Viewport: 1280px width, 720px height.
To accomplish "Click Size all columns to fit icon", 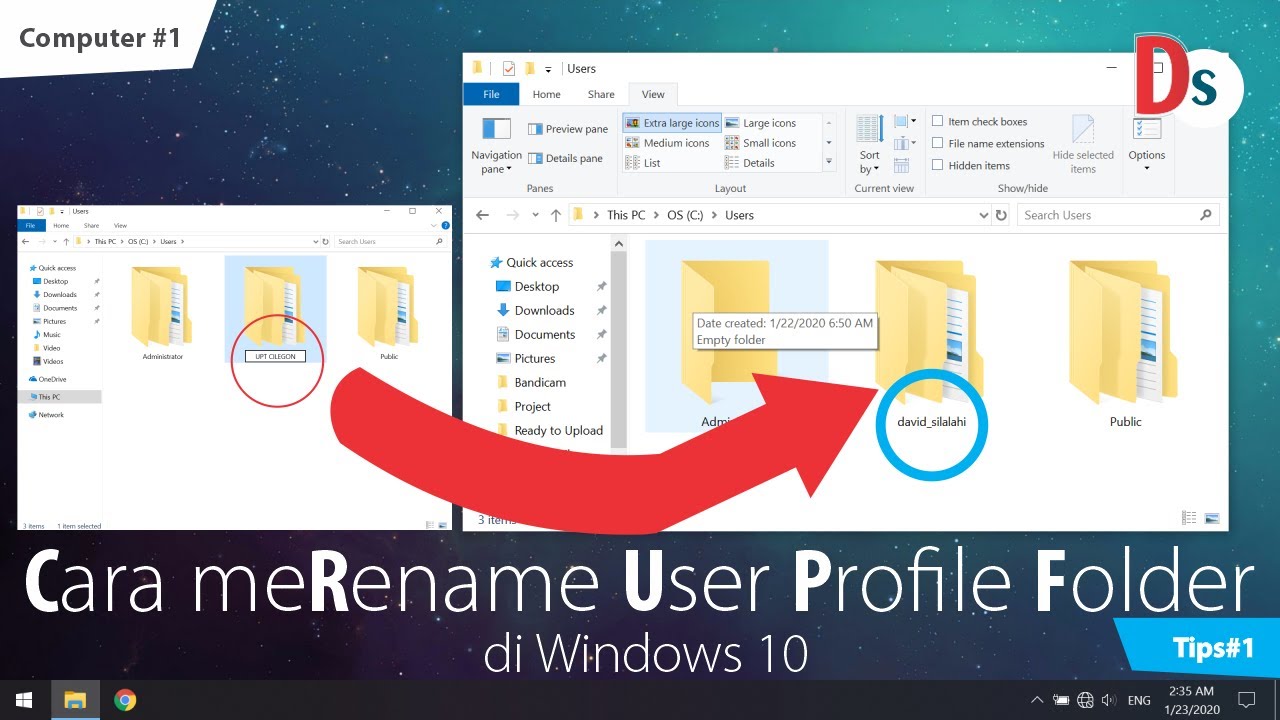I will click(x=902, y=166).
